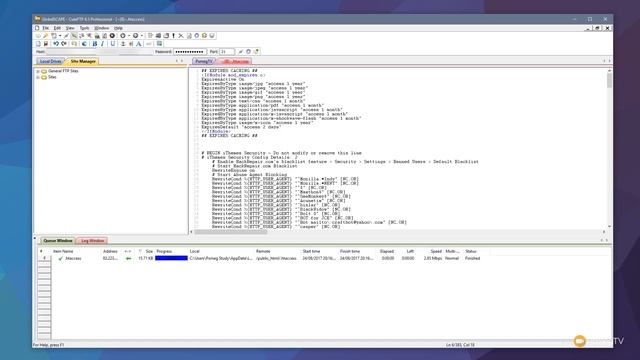Click the last icon in editor toolbar
The height and width of the screenshot is (360, 640).
coord(160,44)
